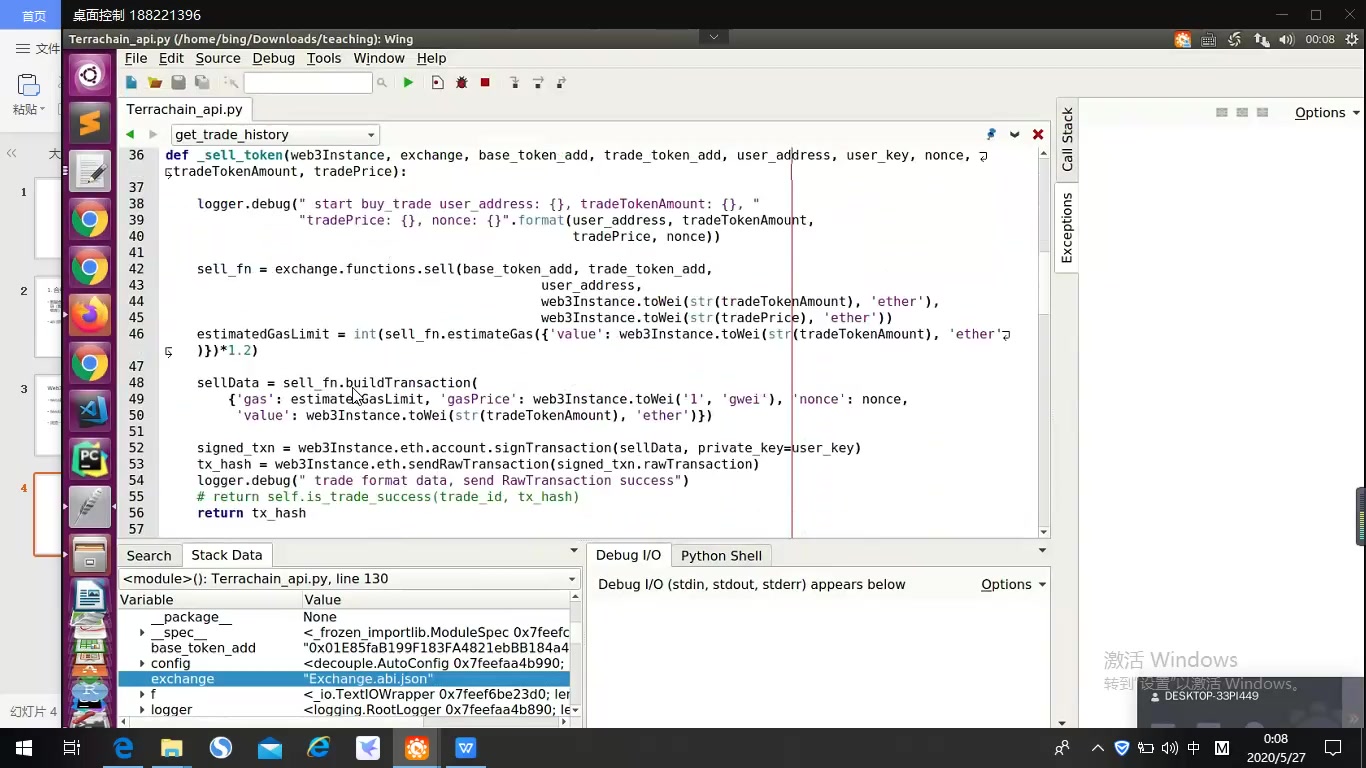
Task: Save the current file with the save icon
Action: pos(178,83)
